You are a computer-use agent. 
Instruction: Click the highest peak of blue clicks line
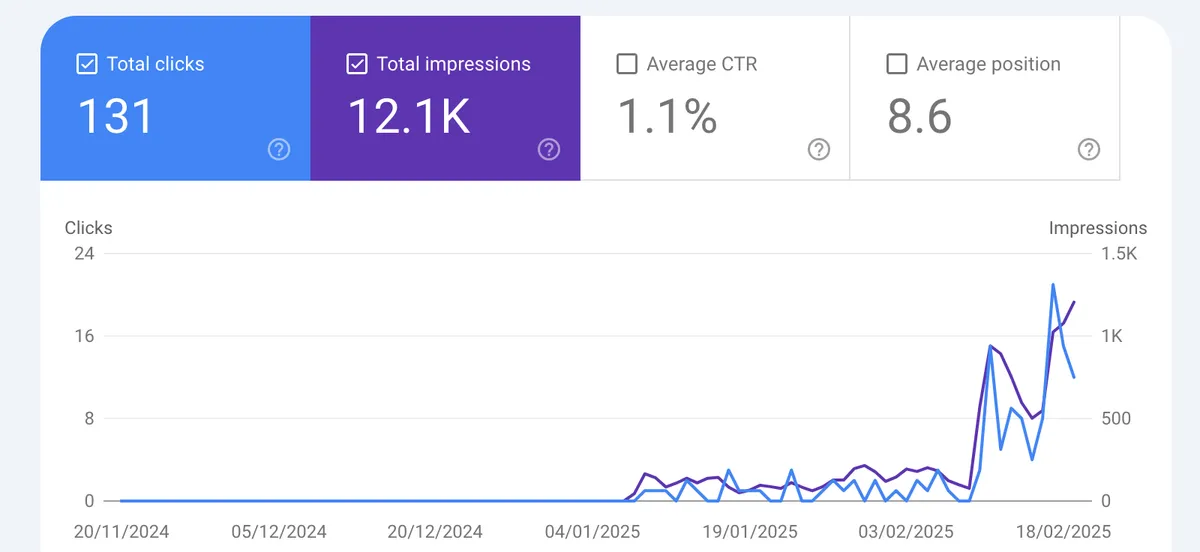pyautogui.click(x=1053, y=285)
